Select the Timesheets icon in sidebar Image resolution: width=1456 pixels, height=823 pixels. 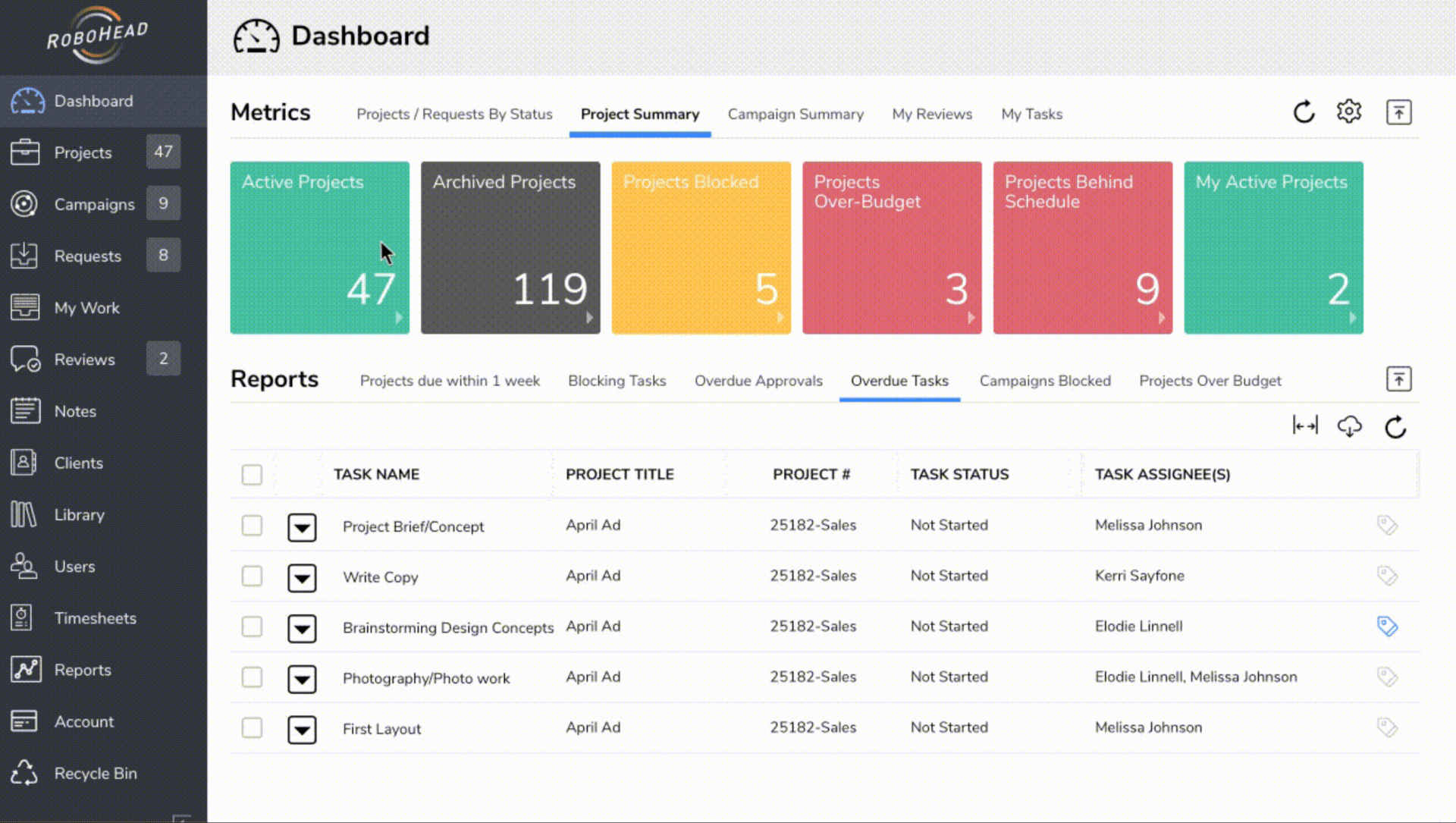coord(24,617)
